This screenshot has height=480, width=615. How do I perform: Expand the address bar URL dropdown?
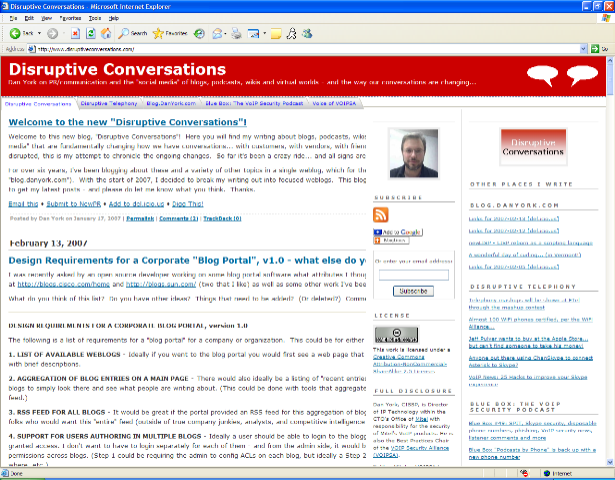583,48
